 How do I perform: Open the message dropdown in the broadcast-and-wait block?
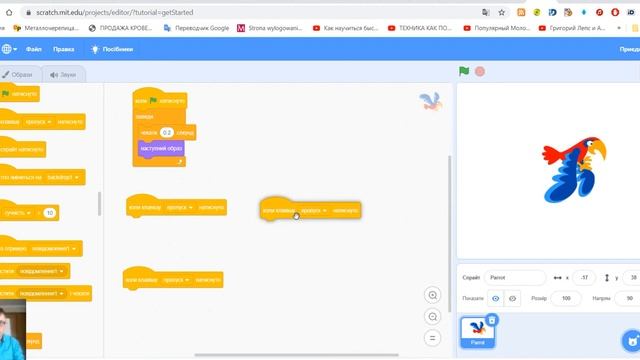click(41, 293)
